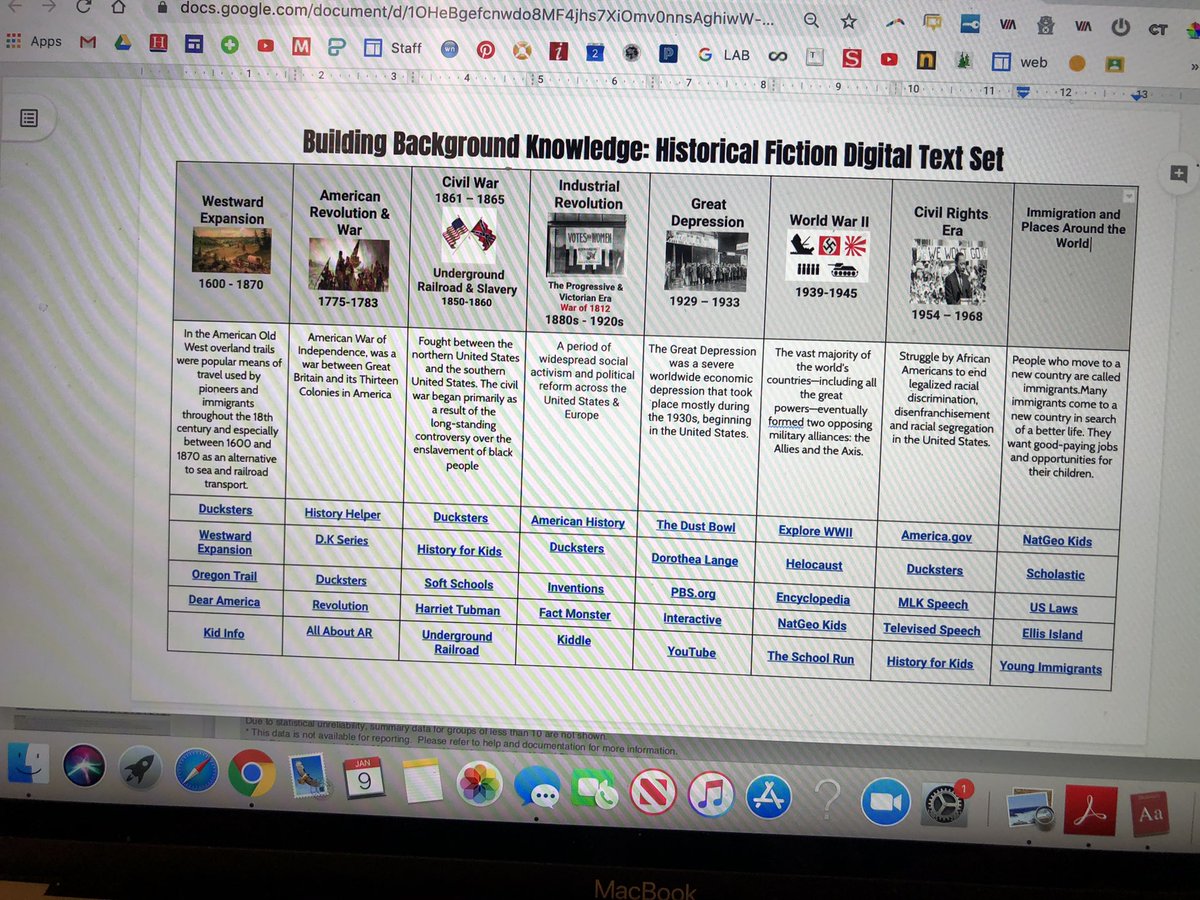
Task: Show the document outline panel
Action: pos(28,118)
